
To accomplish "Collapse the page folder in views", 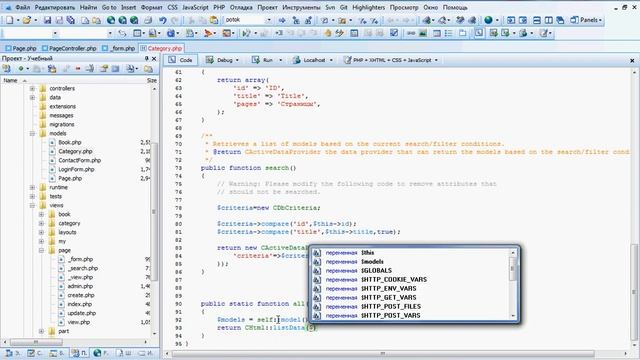I will [x=41, y=250].
